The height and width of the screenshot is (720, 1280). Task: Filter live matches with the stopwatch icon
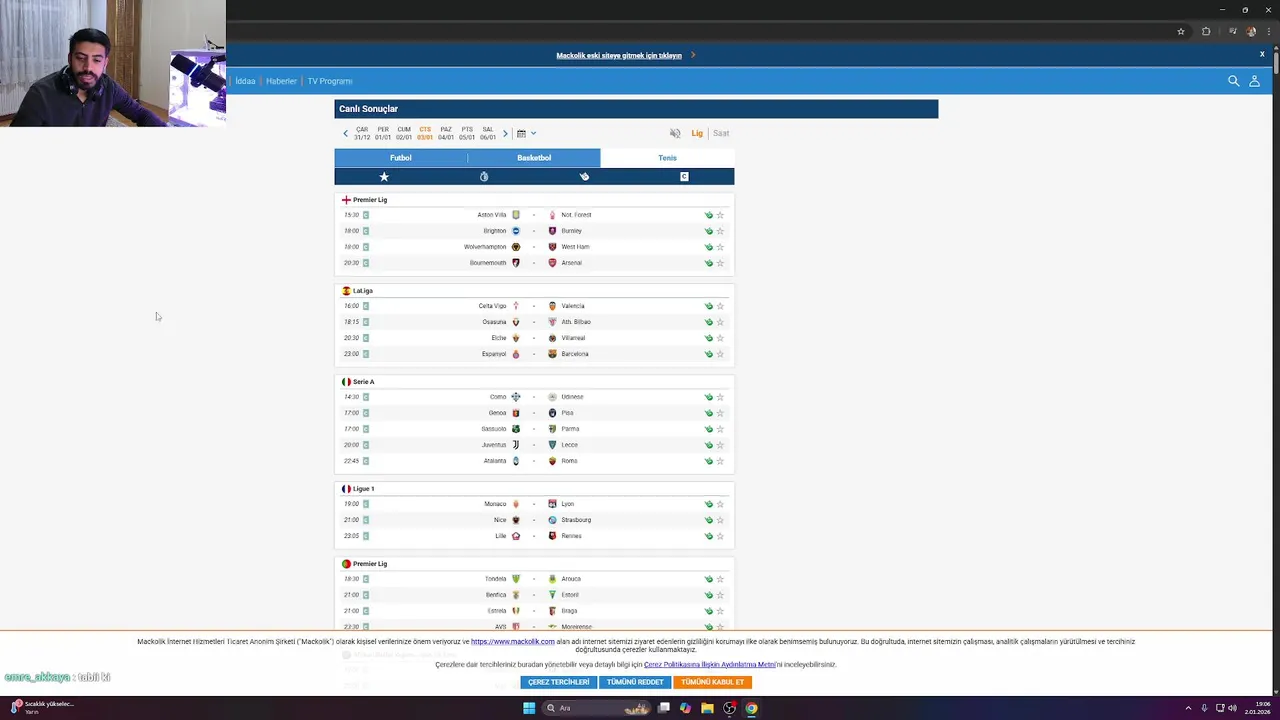[484, 176]
